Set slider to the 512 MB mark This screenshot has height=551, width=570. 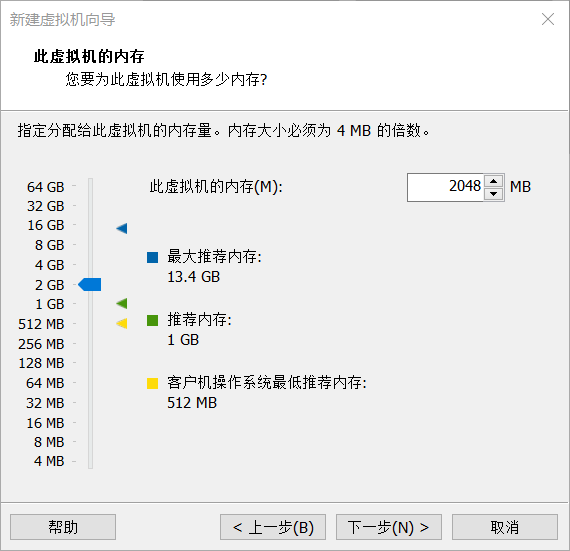91,323
